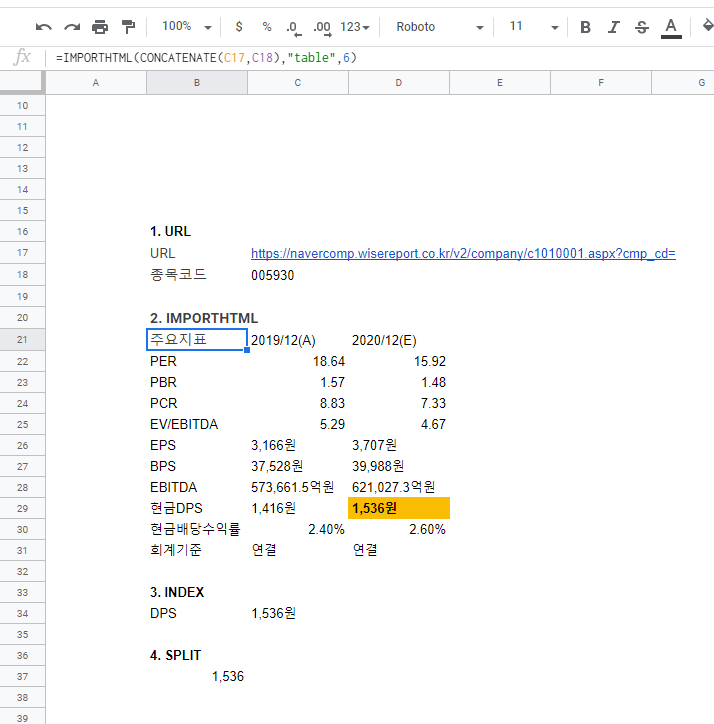Select column B header
Viewport: 714px width, 724px height.
pos(197,83)
